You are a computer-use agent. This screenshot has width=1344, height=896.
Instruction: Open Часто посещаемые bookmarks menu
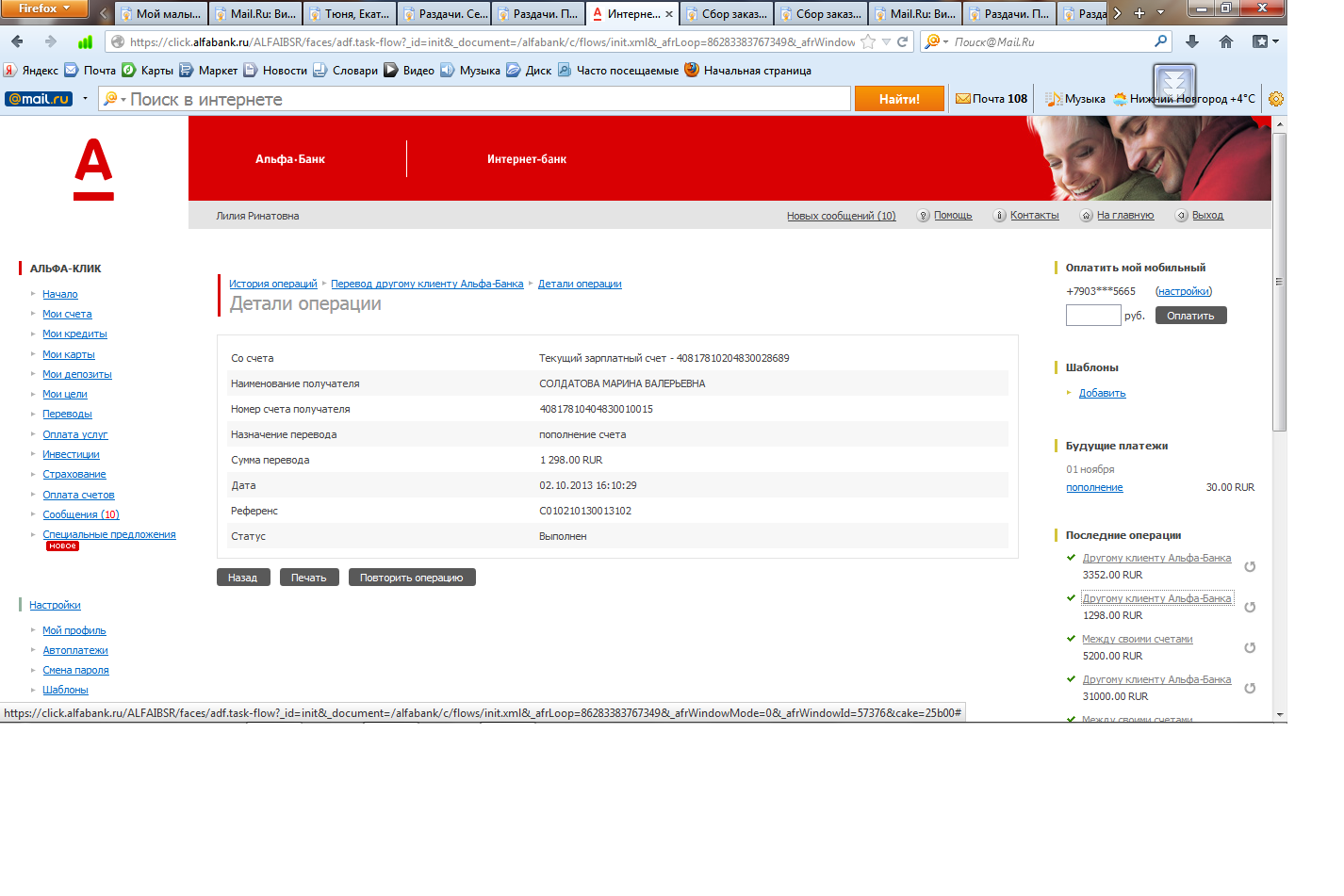(618, 71)
